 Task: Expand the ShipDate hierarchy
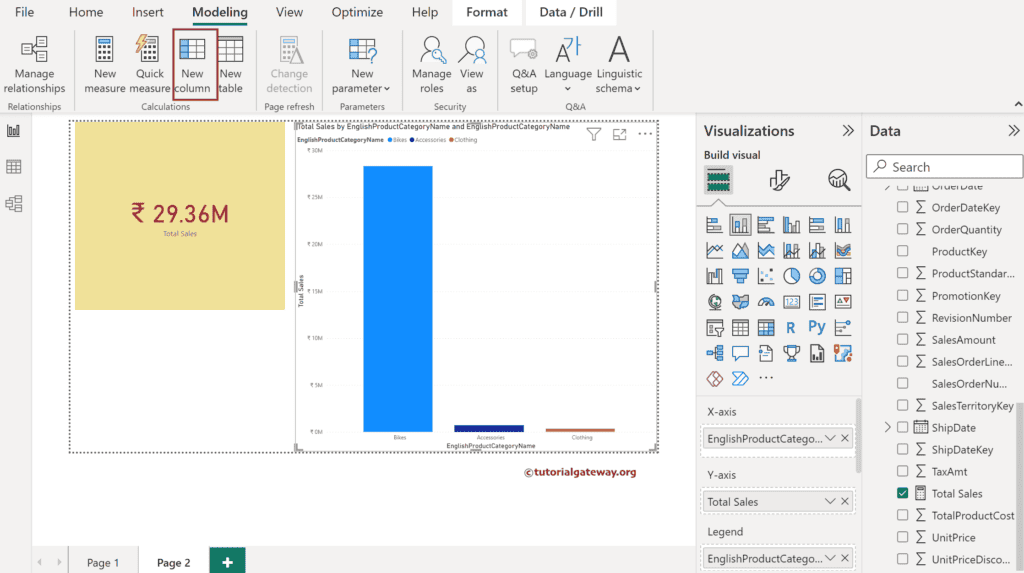887,427
